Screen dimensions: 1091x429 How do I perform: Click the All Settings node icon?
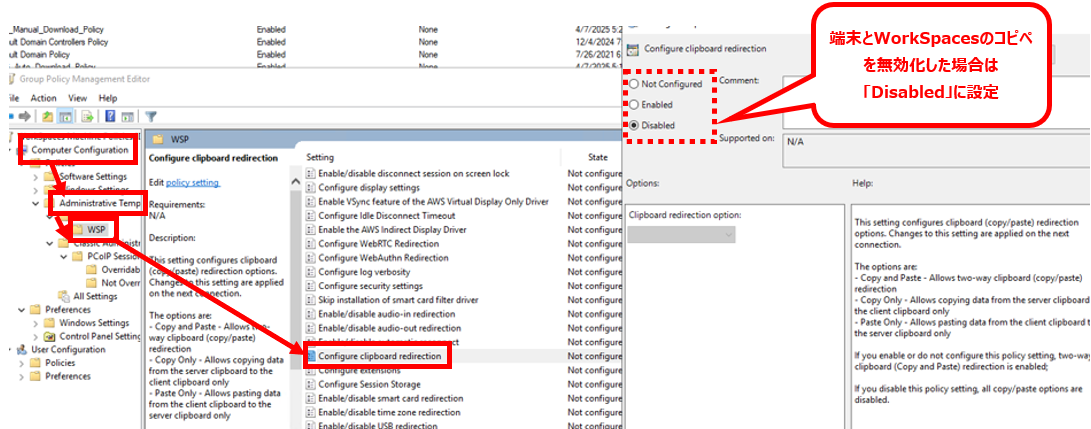pos(64,296)
